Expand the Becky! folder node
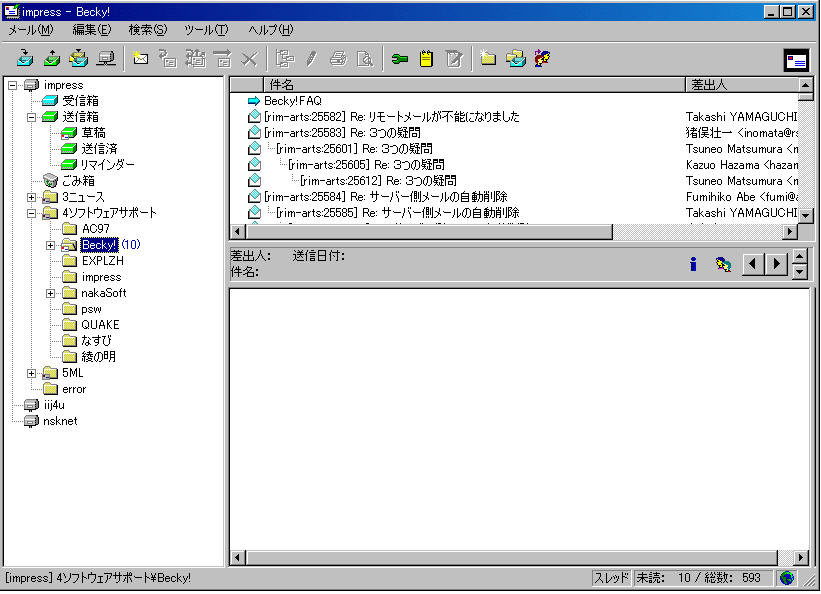821x594 pixels. tap(50, 245)
